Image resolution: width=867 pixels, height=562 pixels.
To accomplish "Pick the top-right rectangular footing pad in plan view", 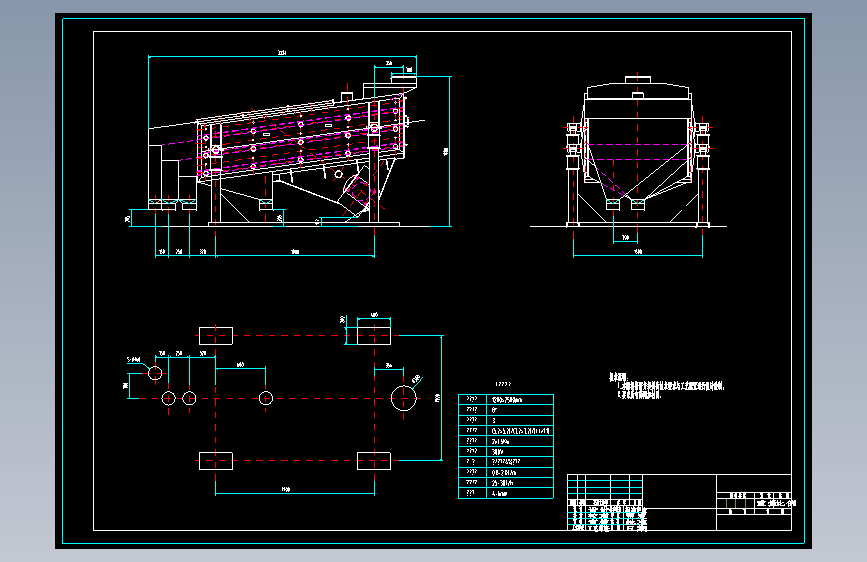I will [x=374, y=336].
